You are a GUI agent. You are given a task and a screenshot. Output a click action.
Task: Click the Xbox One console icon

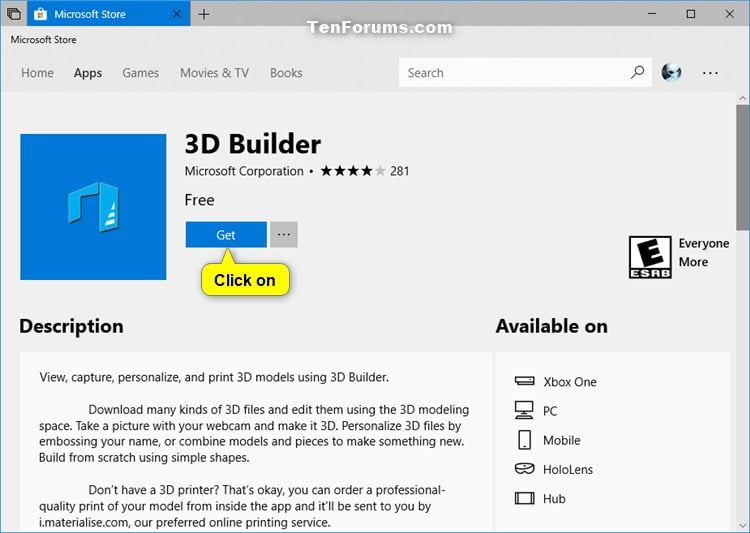[x=524, y=381]
